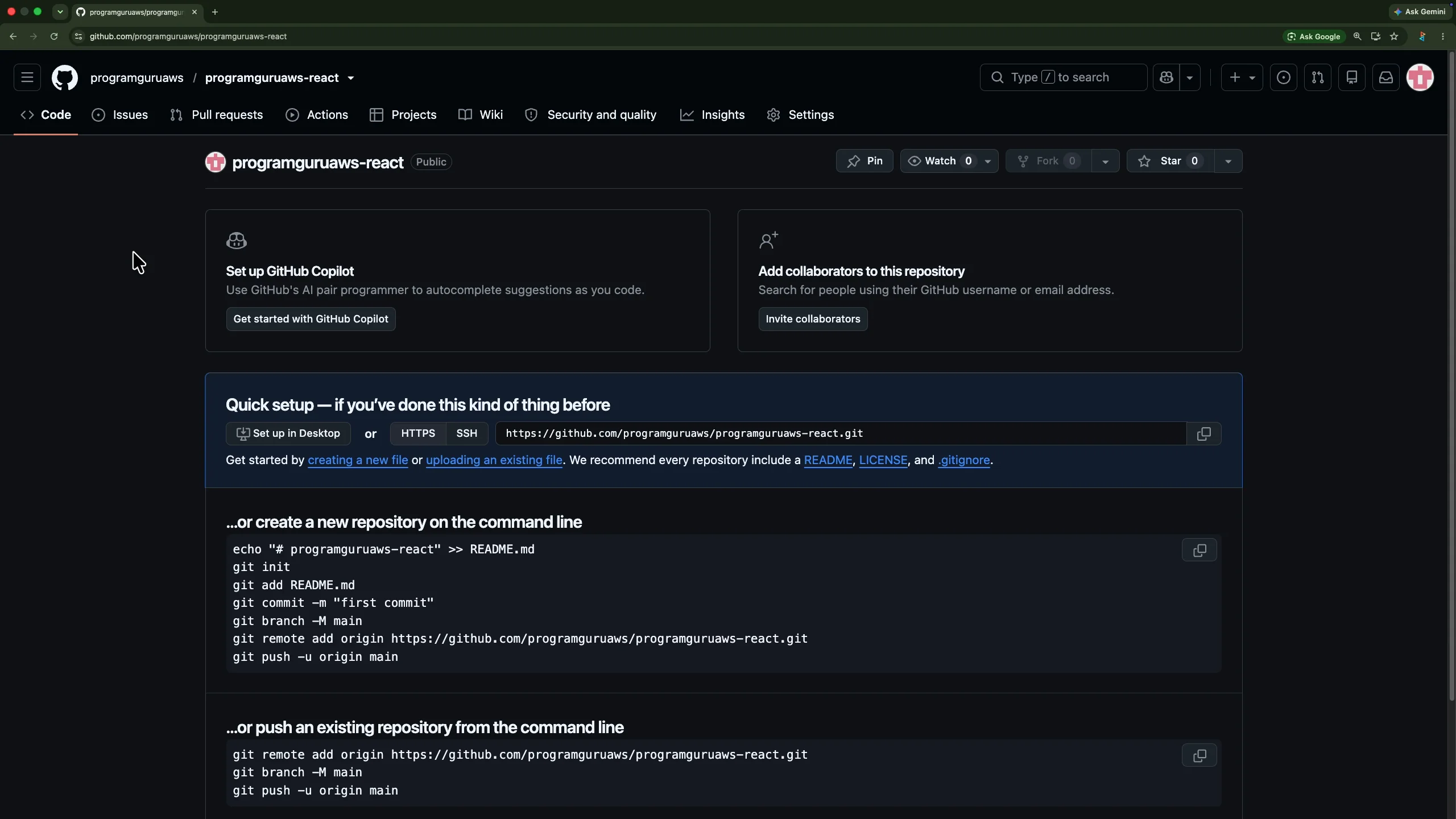The image size is (1456, 819).
Task: Open the Pull requests tab
Action: (217, 115)
